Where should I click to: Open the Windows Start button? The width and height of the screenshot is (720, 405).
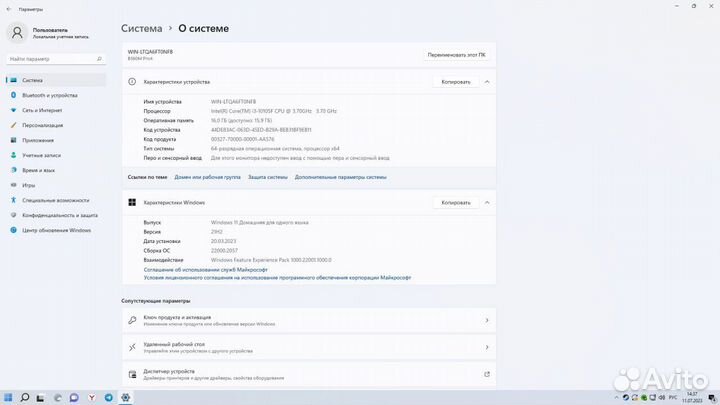[x=8, y=397]
